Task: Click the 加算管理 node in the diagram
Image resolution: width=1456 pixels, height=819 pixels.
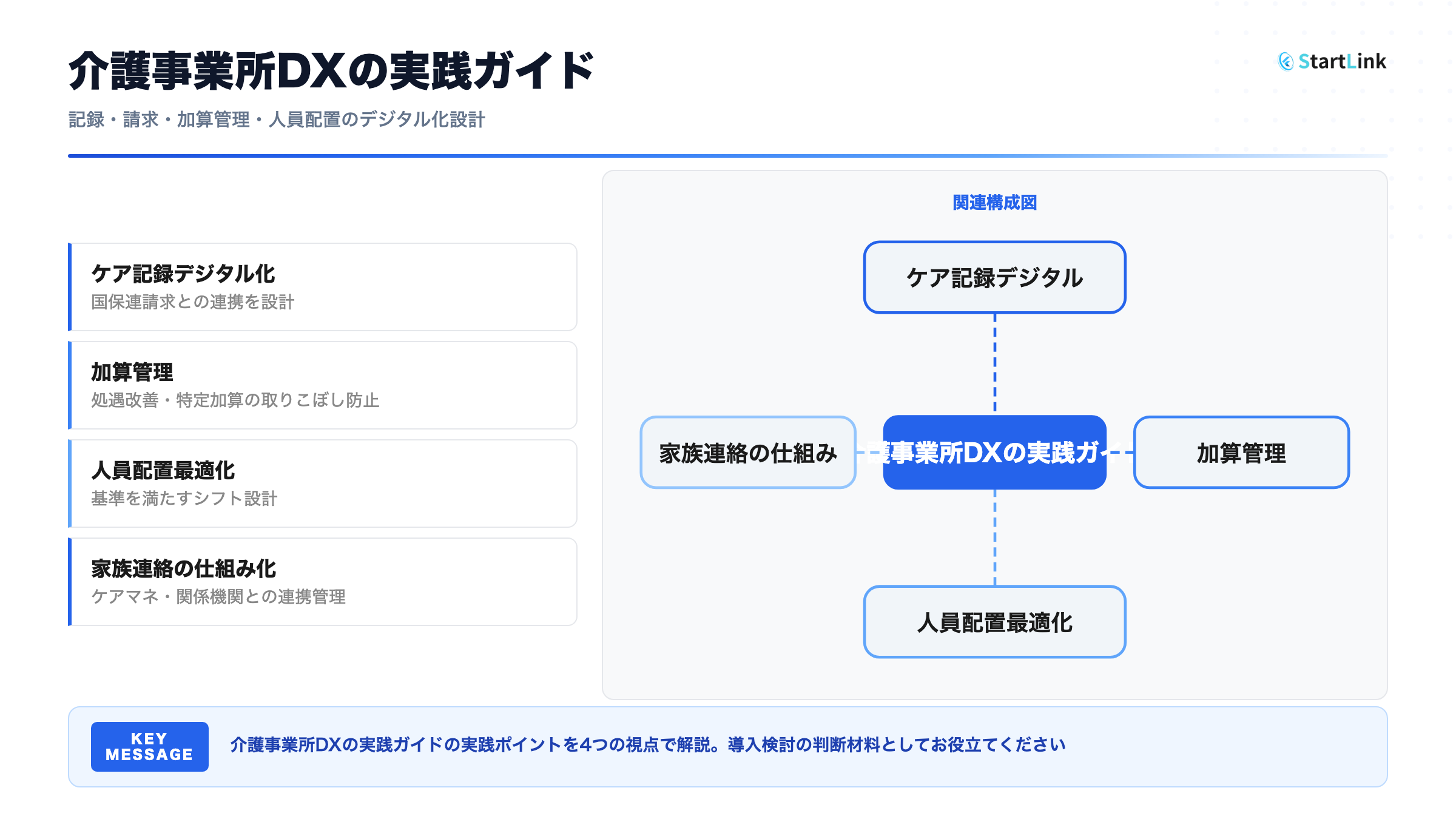Action: 1241,453
